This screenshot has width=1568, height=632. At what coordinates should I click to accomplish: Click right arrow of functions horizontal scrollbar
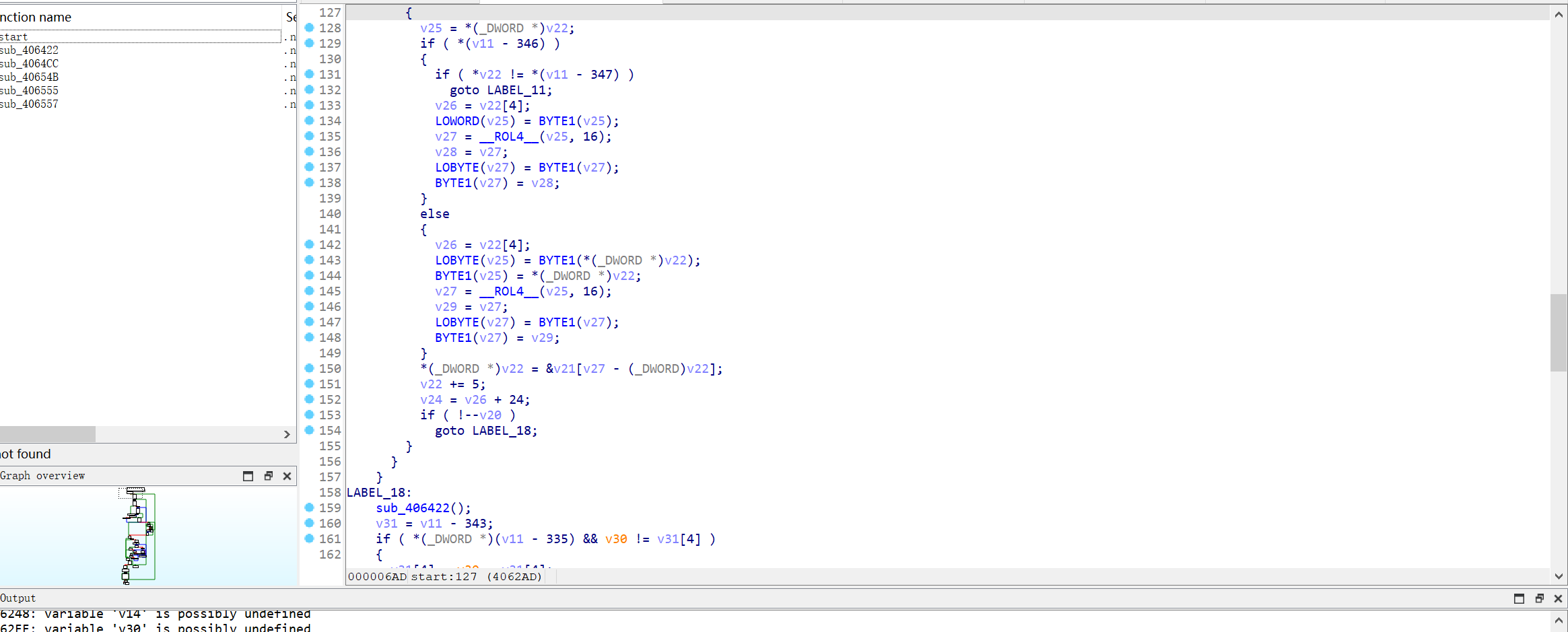(x=287, y=435)
